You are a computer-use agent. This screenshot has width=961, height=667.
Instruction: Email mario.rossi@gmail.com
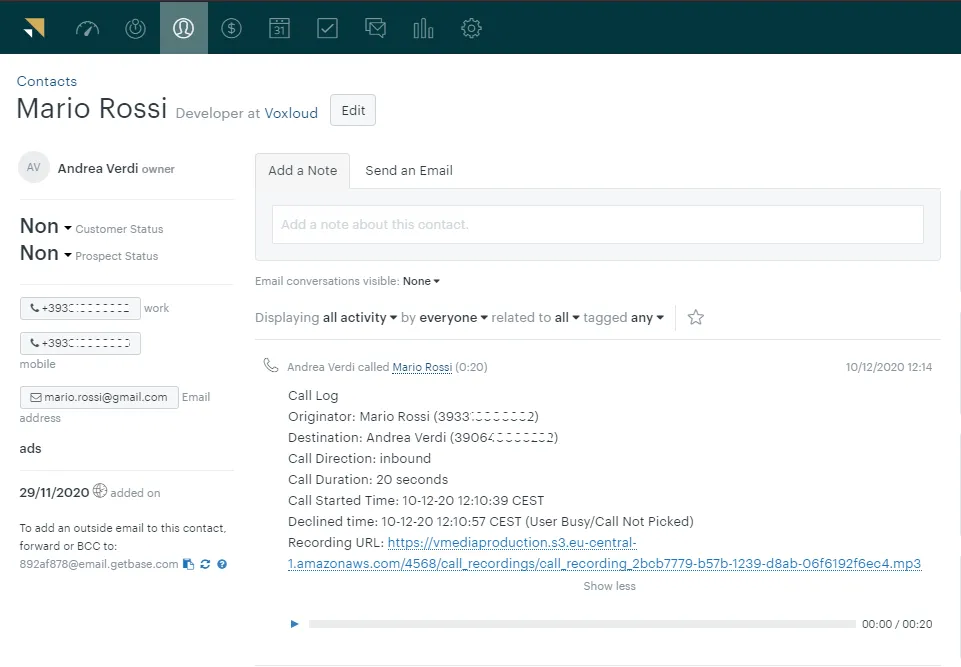(x=99, y=397)
